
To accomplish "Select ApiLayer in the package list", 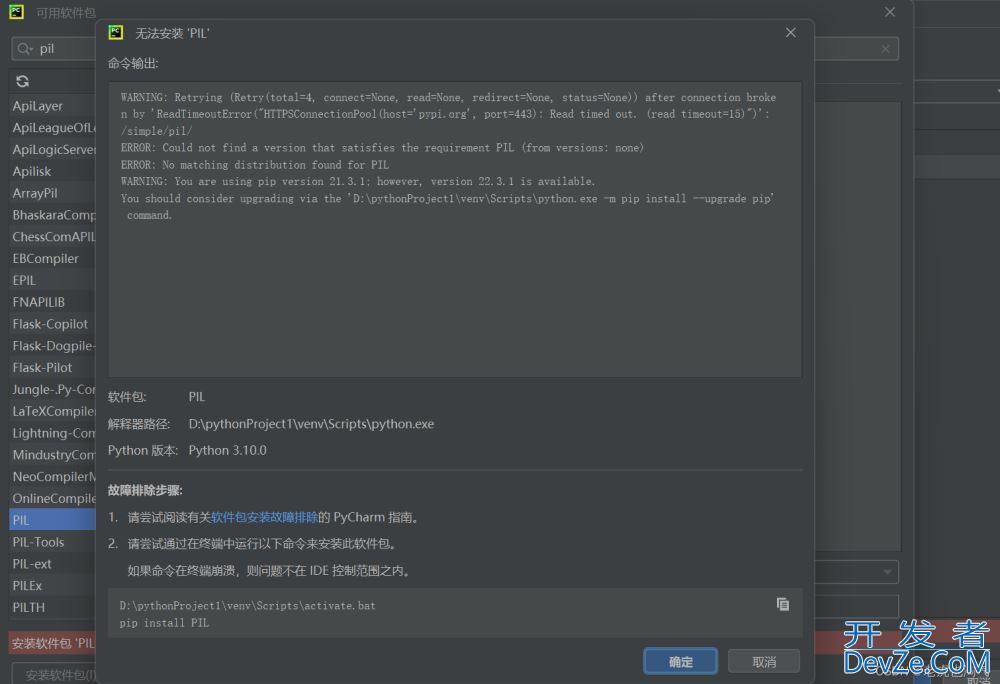I will coord(52,106).
